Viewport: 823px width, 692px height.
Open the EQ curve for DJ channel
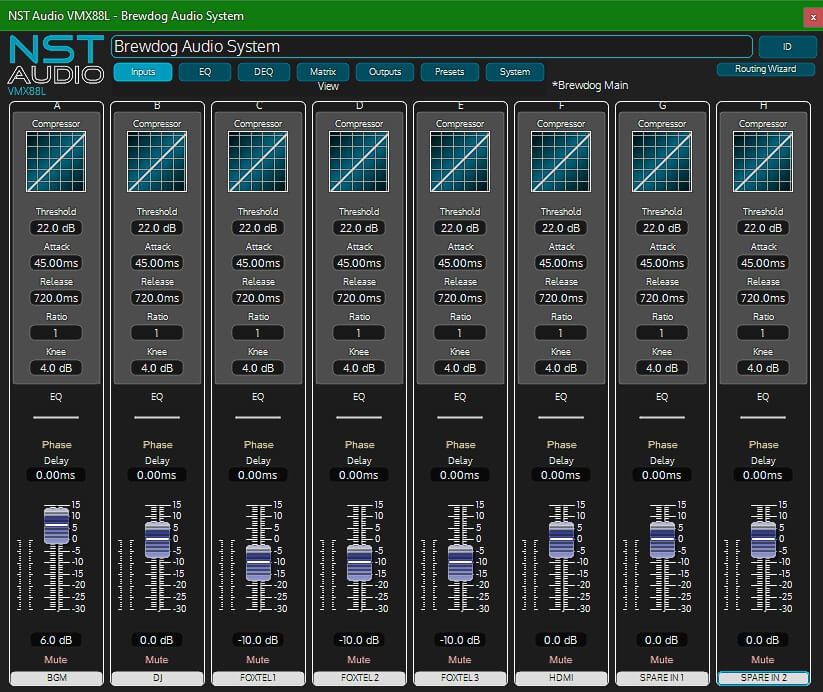pyautogui.click(x=157, y=417)
